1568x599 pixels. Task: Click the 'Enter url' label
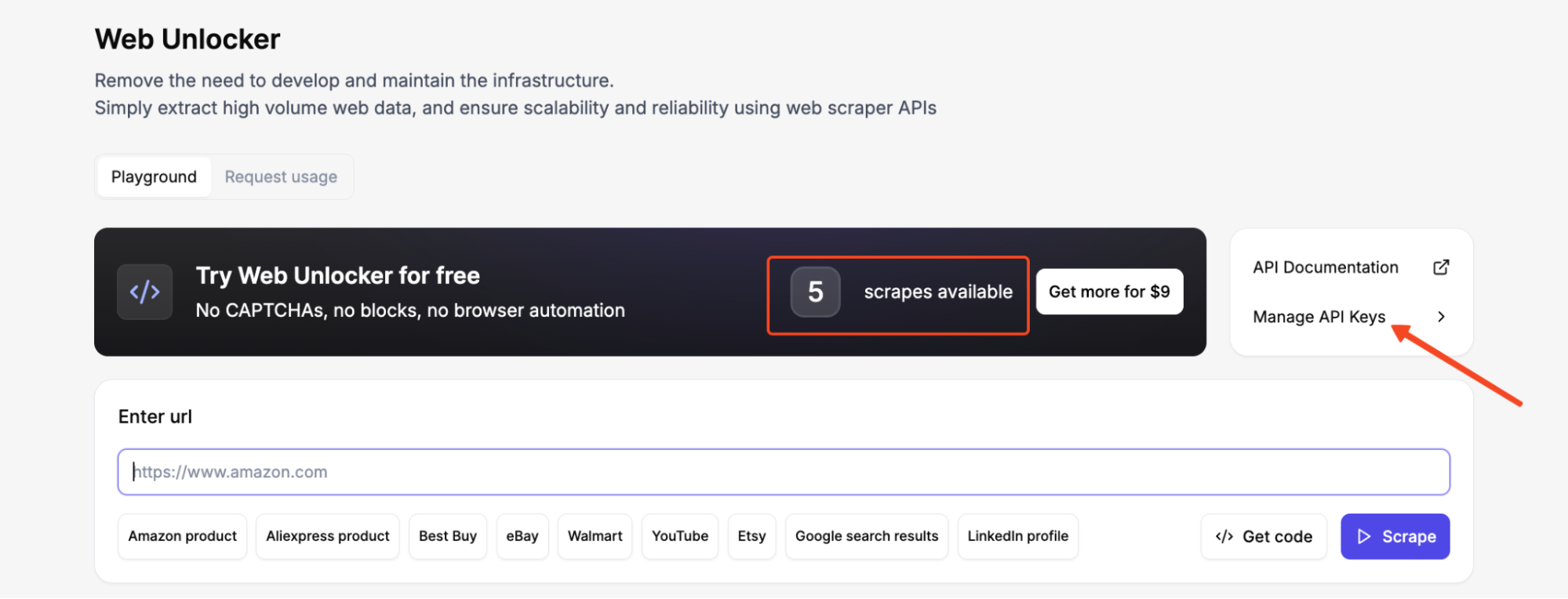point(155,417)
